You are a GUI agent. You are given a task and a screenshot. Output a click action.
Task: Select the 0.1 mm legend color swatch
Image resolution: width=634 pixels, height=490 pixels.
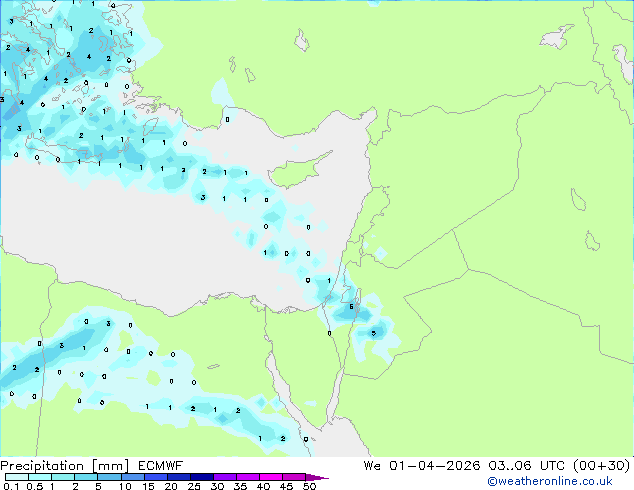pyautogui.click(x=17, y=477)
